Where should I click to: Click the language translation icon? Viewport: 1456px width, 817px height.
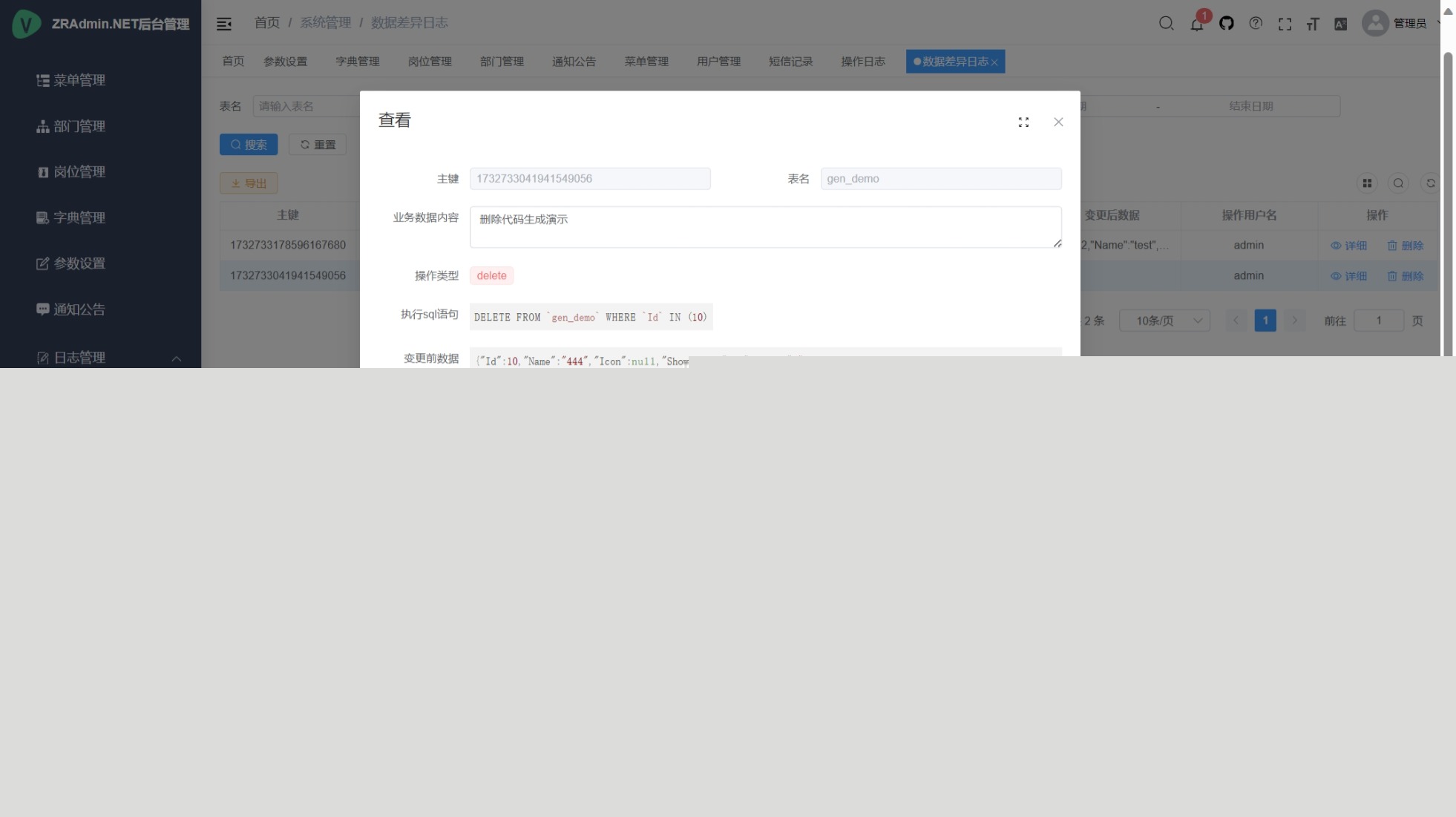pos(1340,24)
